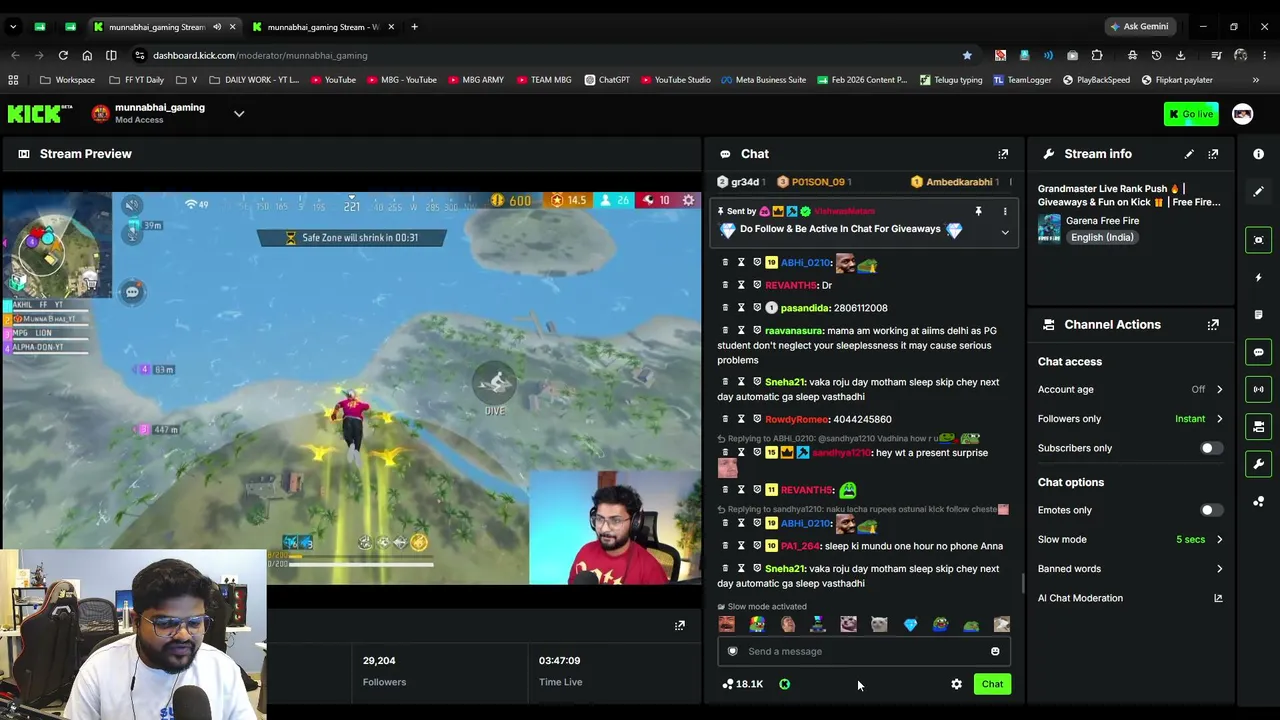
Task: Pick the blue diamond quick emote
Action: 910,625
